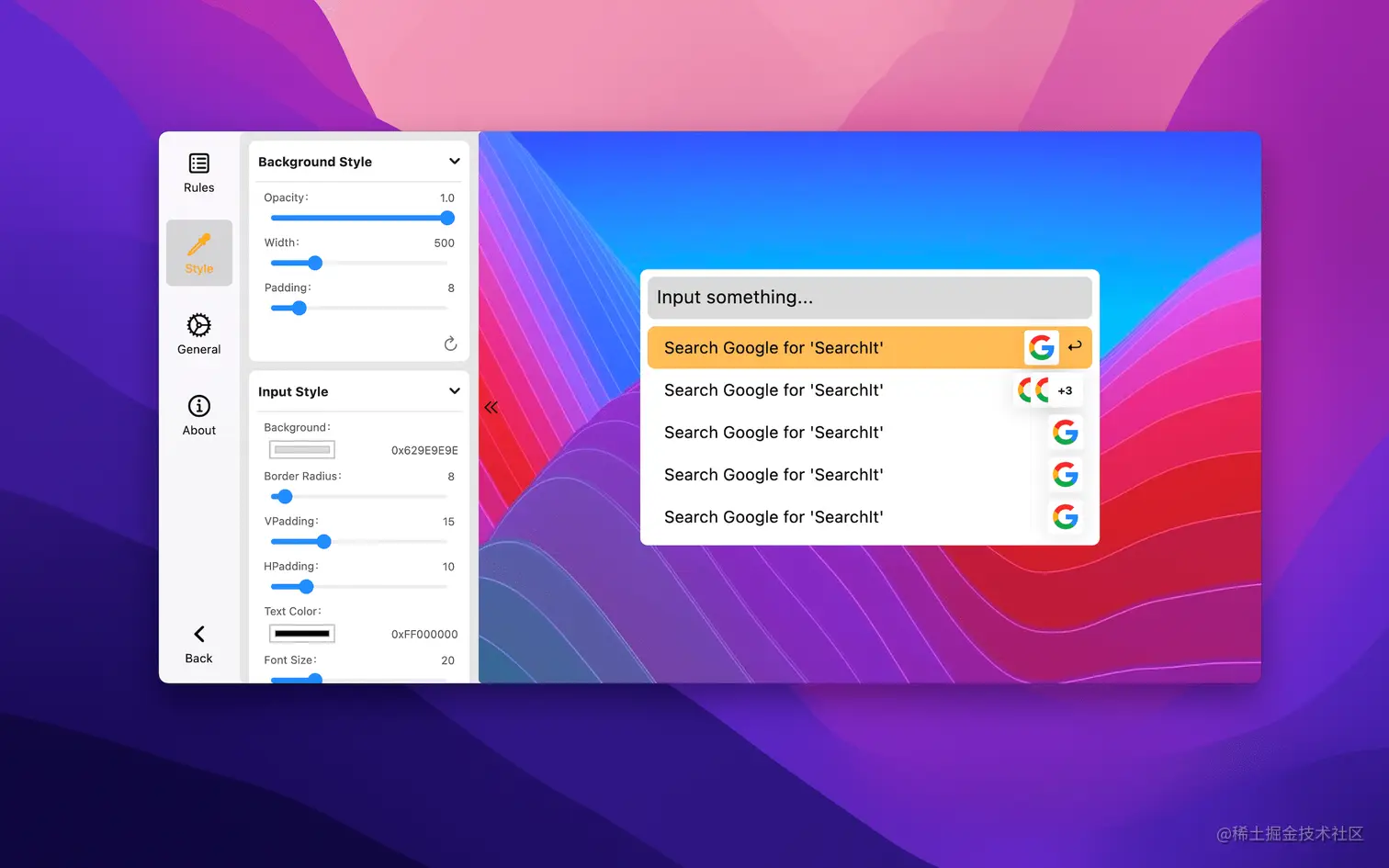Click the return arrow icon on highlighted result
Viewport: 1389px width, 868px height.
click(x=1075, y=346)
